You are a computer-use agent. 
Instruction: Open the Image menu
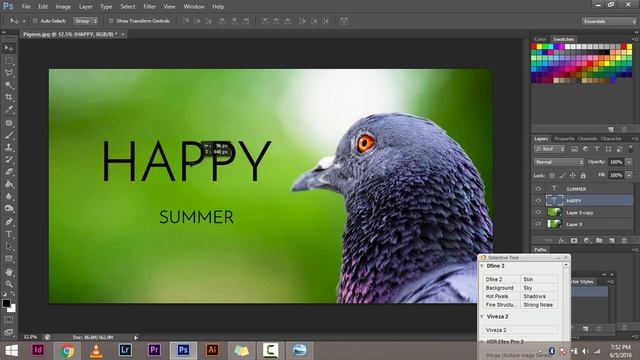63,7
